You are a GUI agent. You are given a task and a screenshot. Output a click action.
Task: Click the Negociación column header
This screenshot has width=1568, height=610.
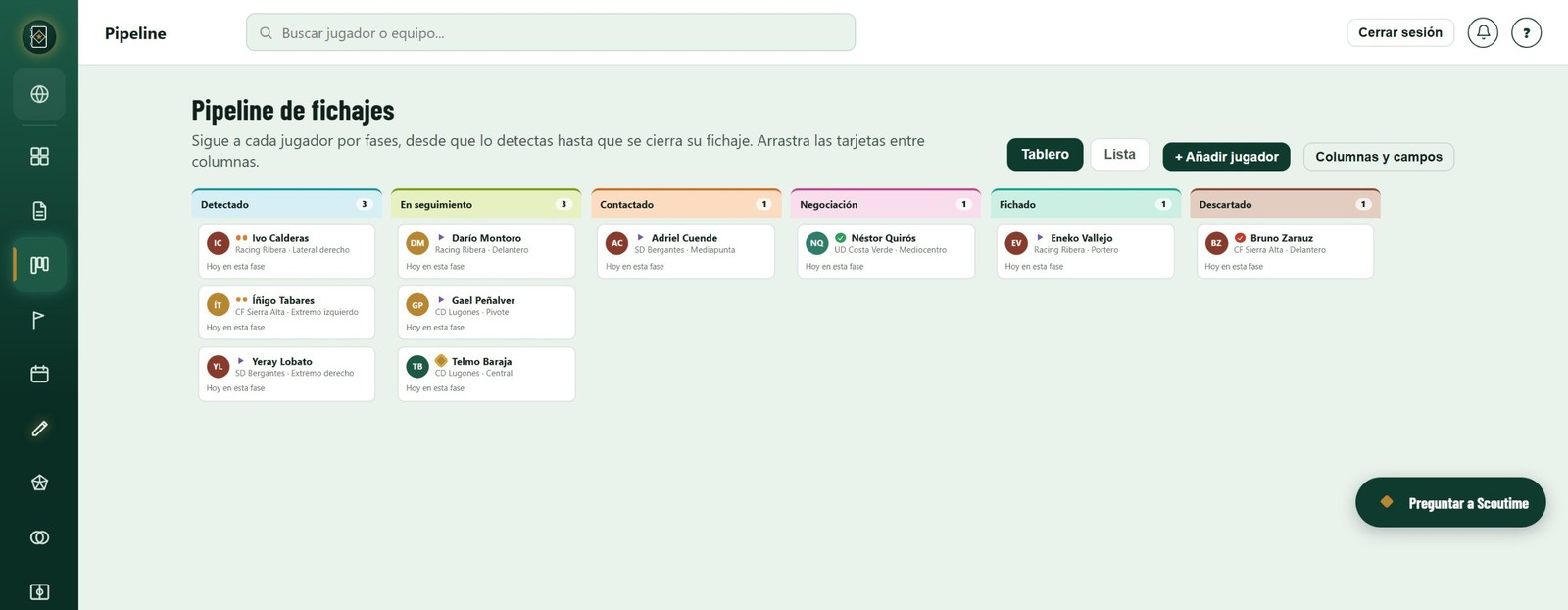click(x=886, y=204)
